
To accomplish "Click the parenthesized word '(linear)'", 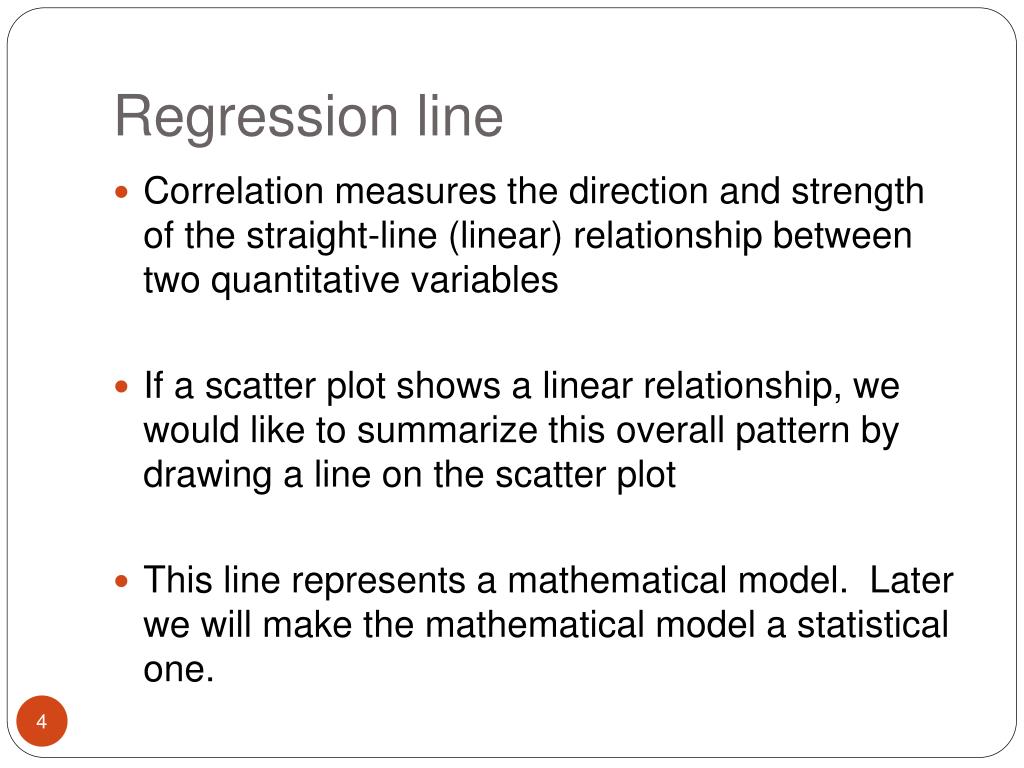I will [505, 236].
